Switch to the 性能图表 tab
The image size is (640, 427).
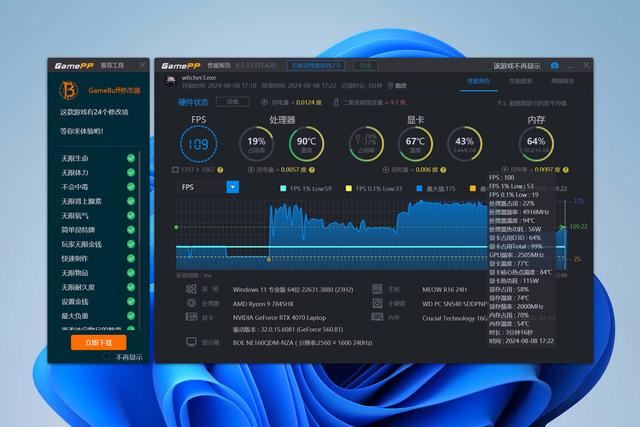click(520, 81)
